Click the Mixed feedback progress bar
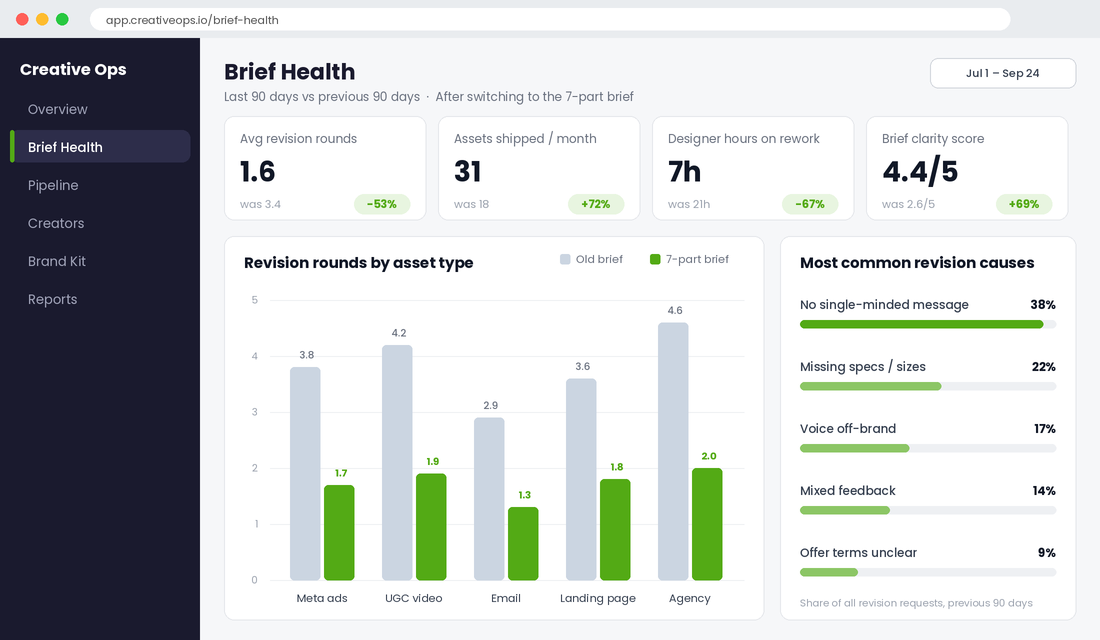Image resolution: width=1100 pixels, height=640 pixels. click(x=927, y=510)
